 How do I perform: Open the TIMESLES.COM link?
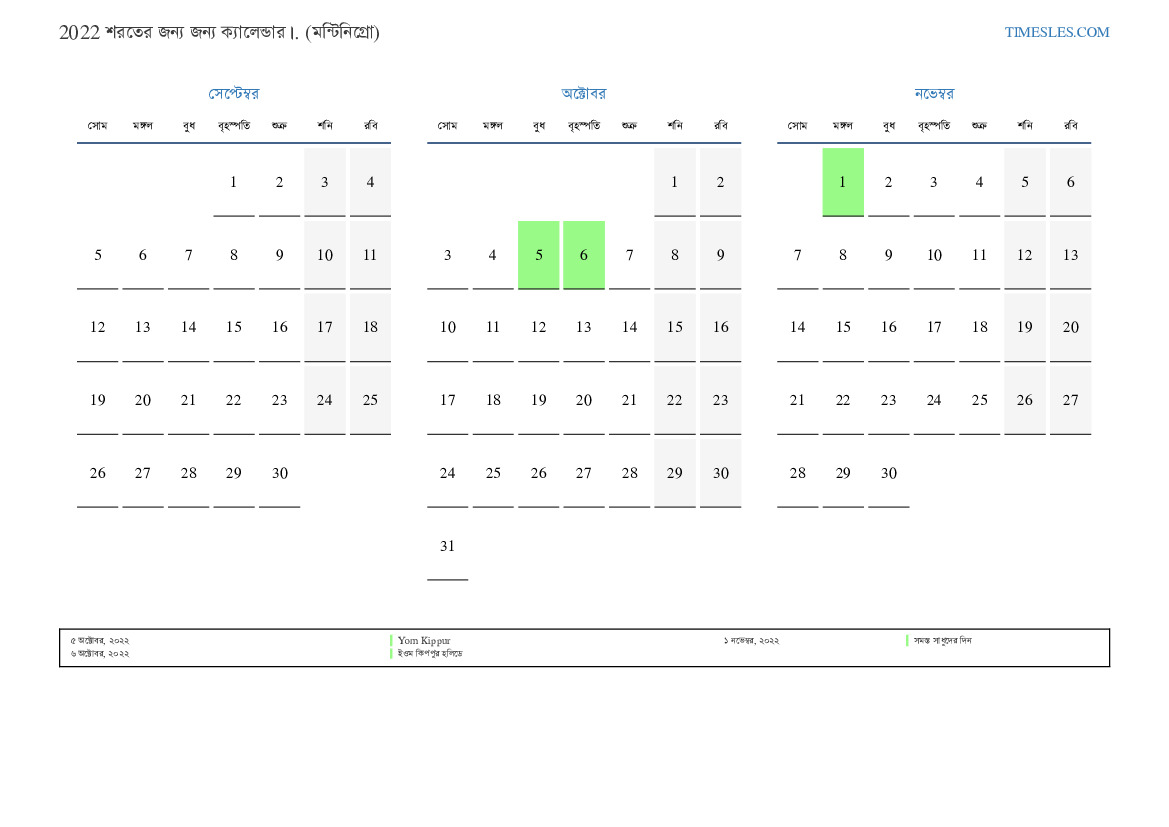point(1056,32)
